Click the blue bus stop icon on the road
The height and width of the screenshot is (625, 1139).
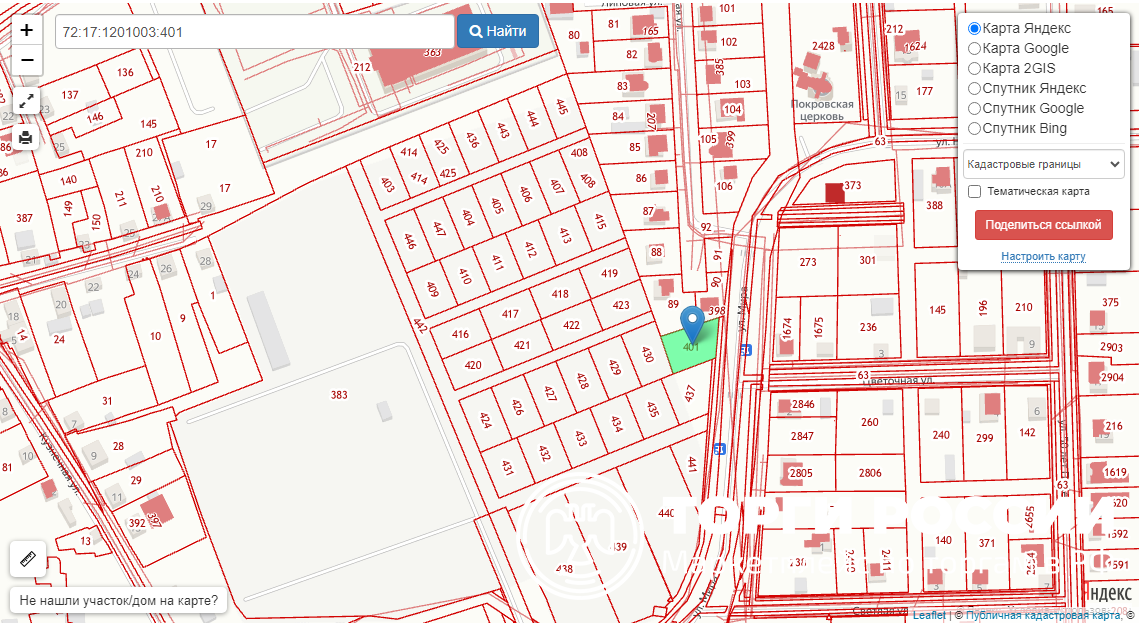pos(746,350)
